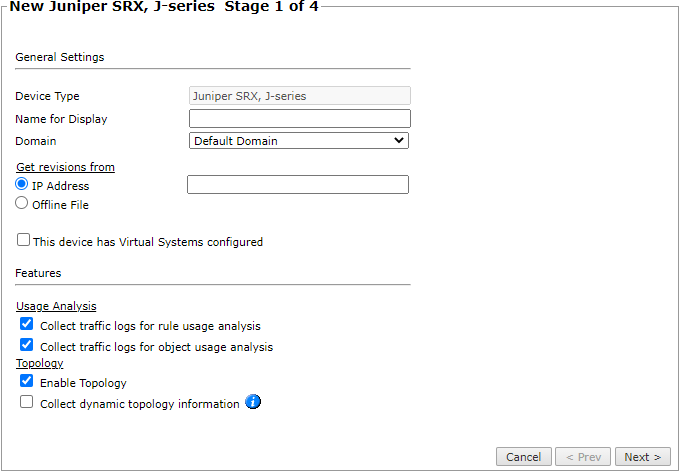Uncheck traffic logs for object usage analysis

point(26,345)
